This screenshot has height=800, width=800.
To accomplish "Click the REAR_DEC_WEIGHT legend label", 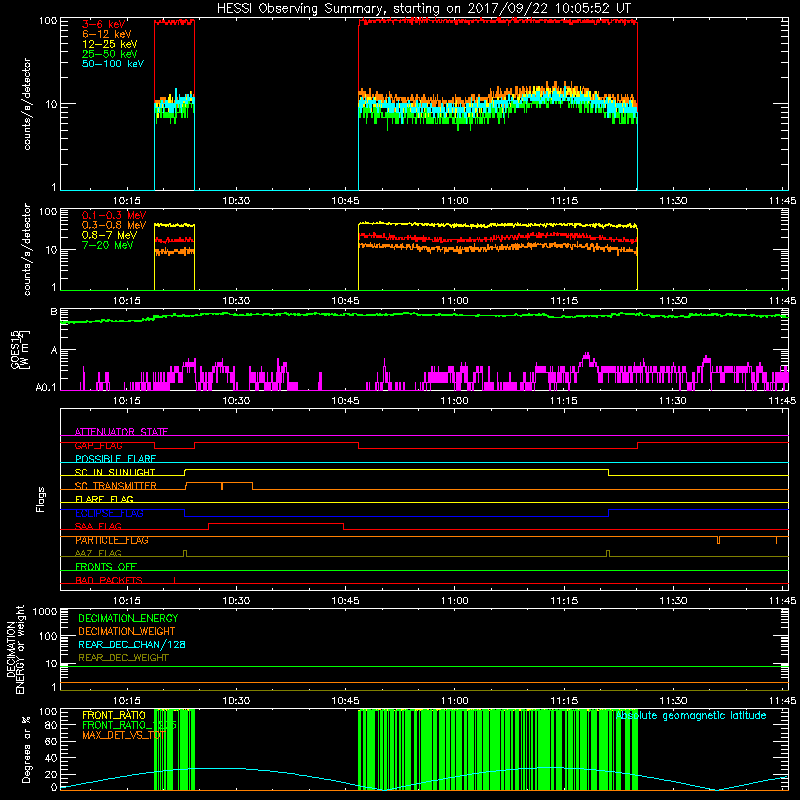I will tap(123, 658).
